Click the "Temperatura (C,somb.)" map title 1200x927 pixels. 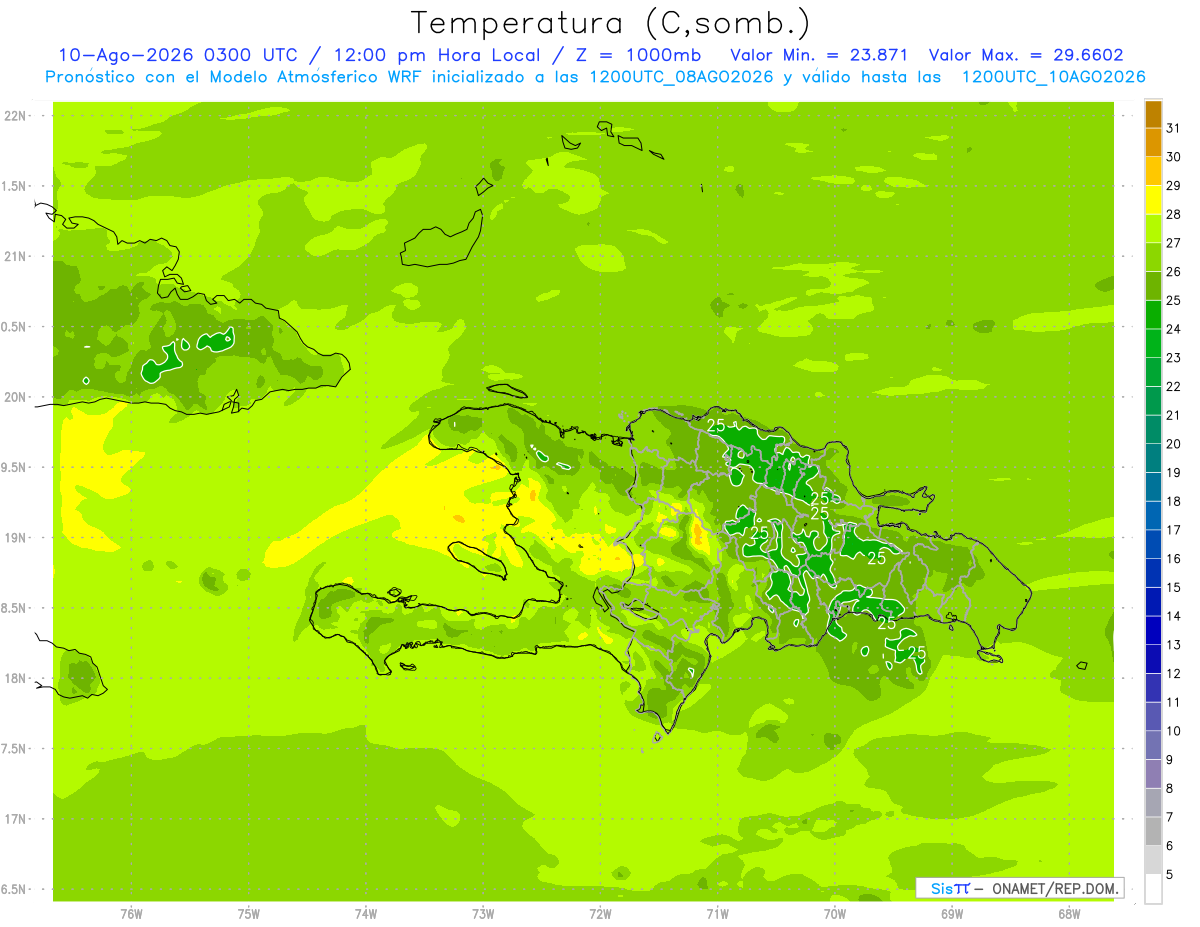coord(611,23)
